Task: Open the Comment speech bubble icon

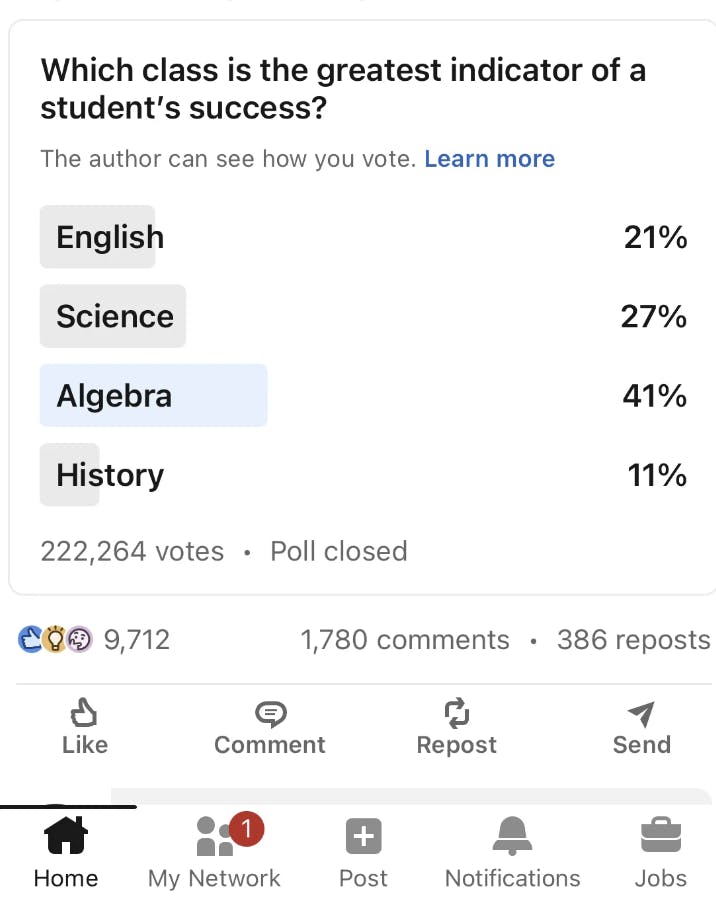Action: [271, 714]
